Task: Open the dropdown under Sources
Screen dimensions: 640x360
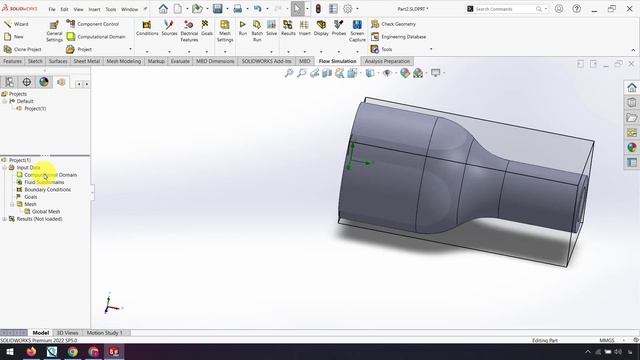Action: pos(169,52)
